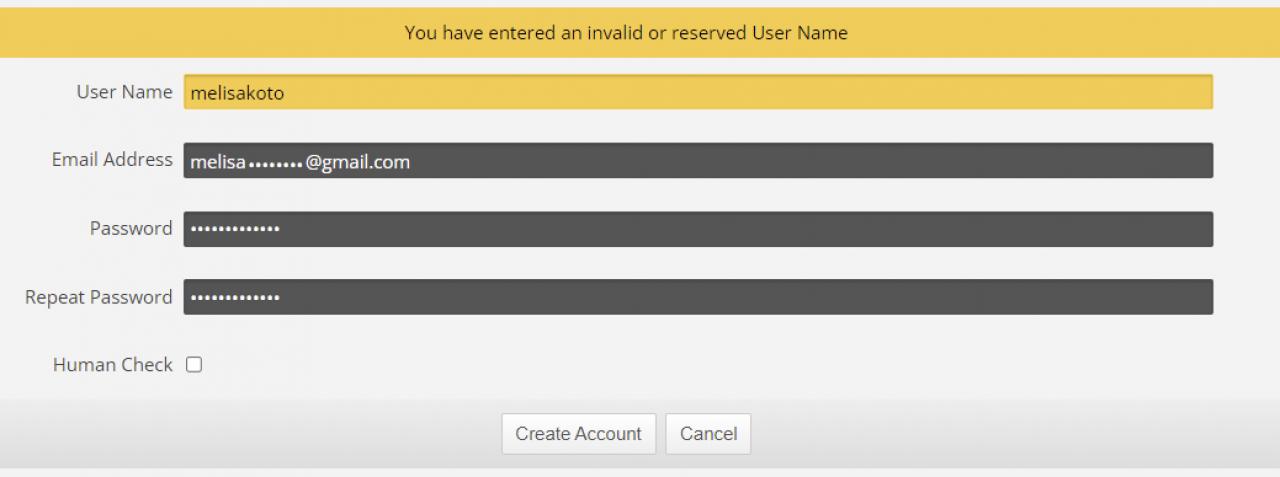Focus the highlighted User Name field
The height and width of the screenshot is (477, 1280).
tap(698, 92)
